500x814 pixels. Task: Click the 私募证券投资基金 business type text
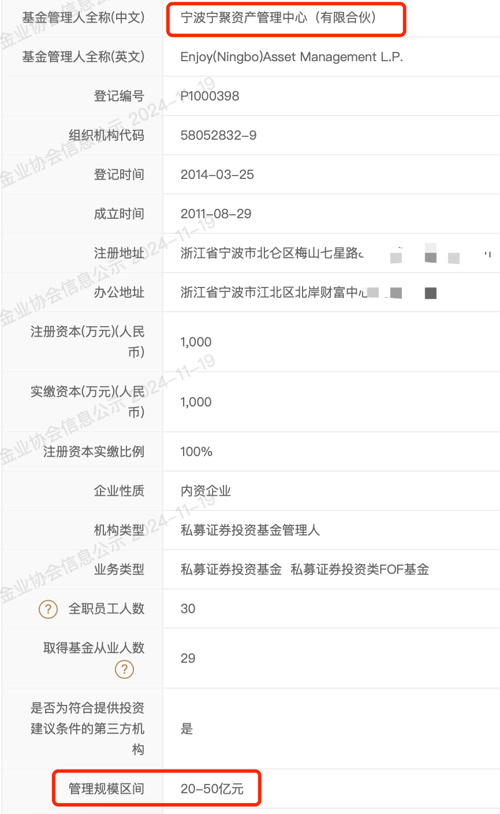point(231,569)
